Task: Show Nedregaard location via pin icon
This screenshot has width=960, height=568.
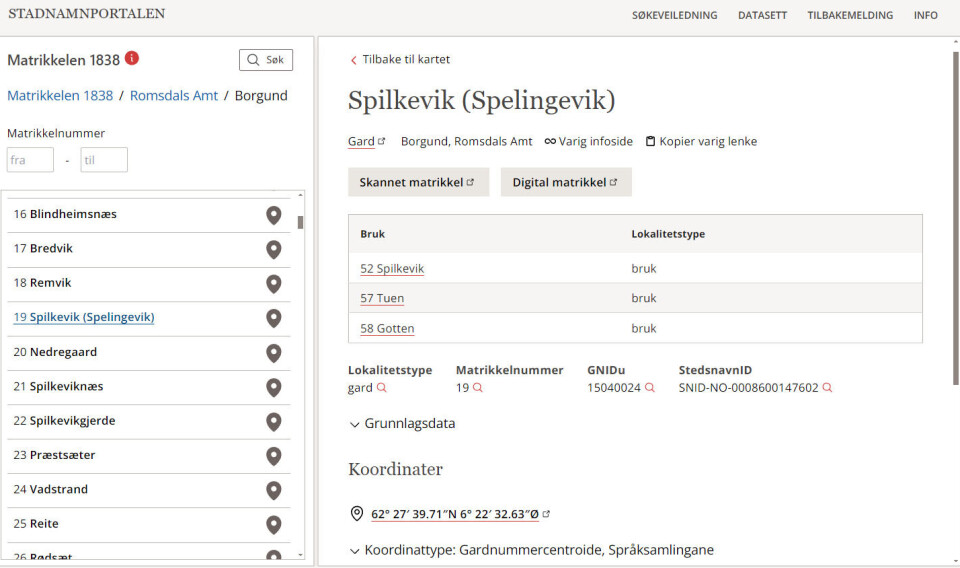Action: (x=273, y=353)
